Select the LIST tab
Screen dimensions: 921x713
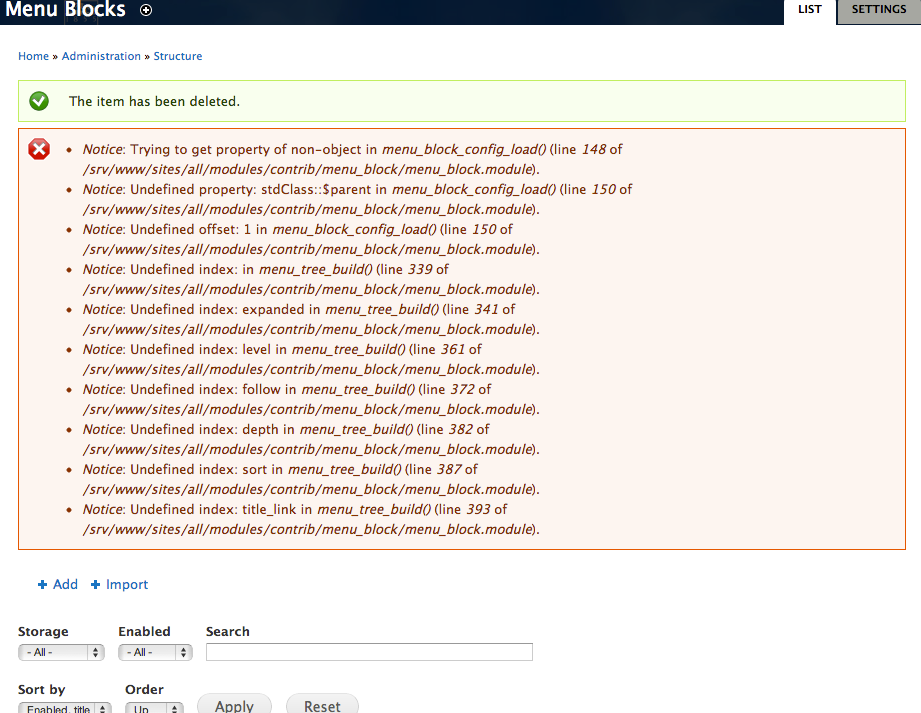[808, 9]
